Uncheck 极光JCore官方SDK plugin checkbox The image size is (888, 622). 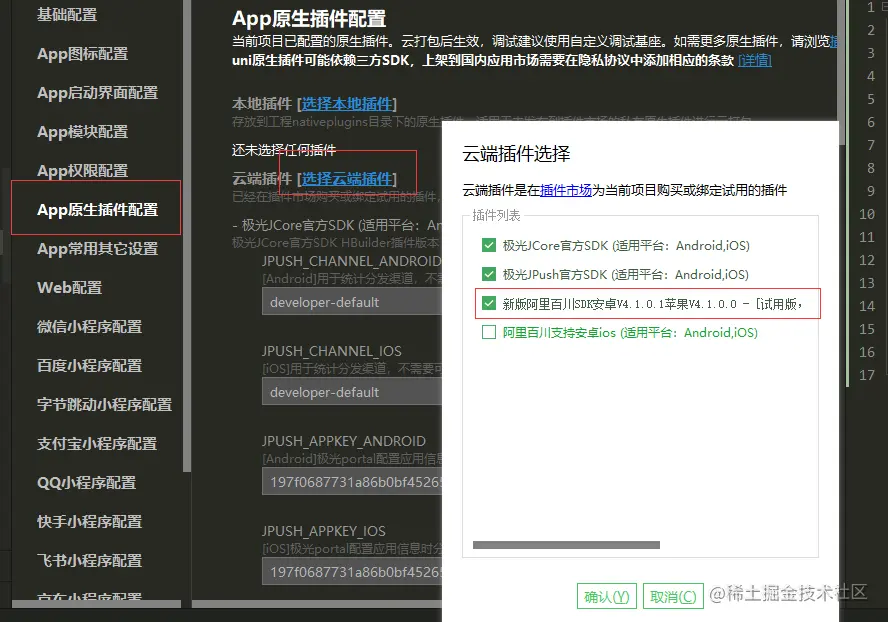[x=489, y=245]
